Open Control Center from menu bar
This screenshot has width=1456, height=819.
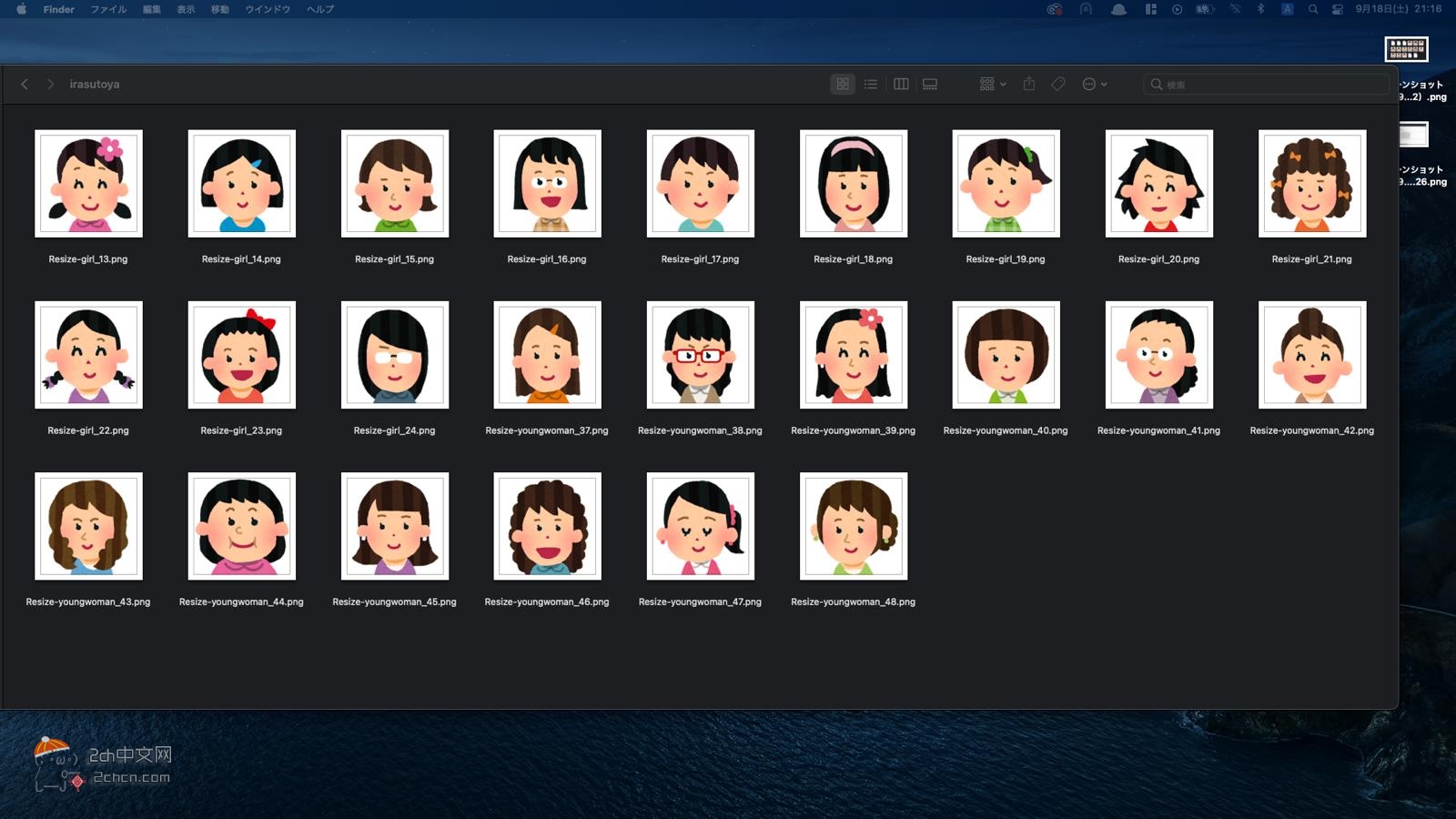(1338, 9)
